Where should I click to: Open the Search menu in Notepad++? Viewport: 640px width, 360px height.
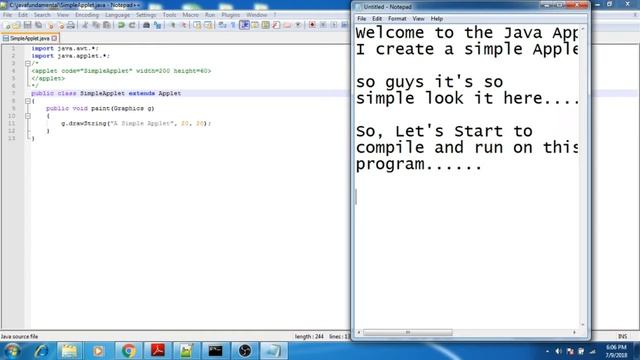pyautogui.click(x=42, y=15)
